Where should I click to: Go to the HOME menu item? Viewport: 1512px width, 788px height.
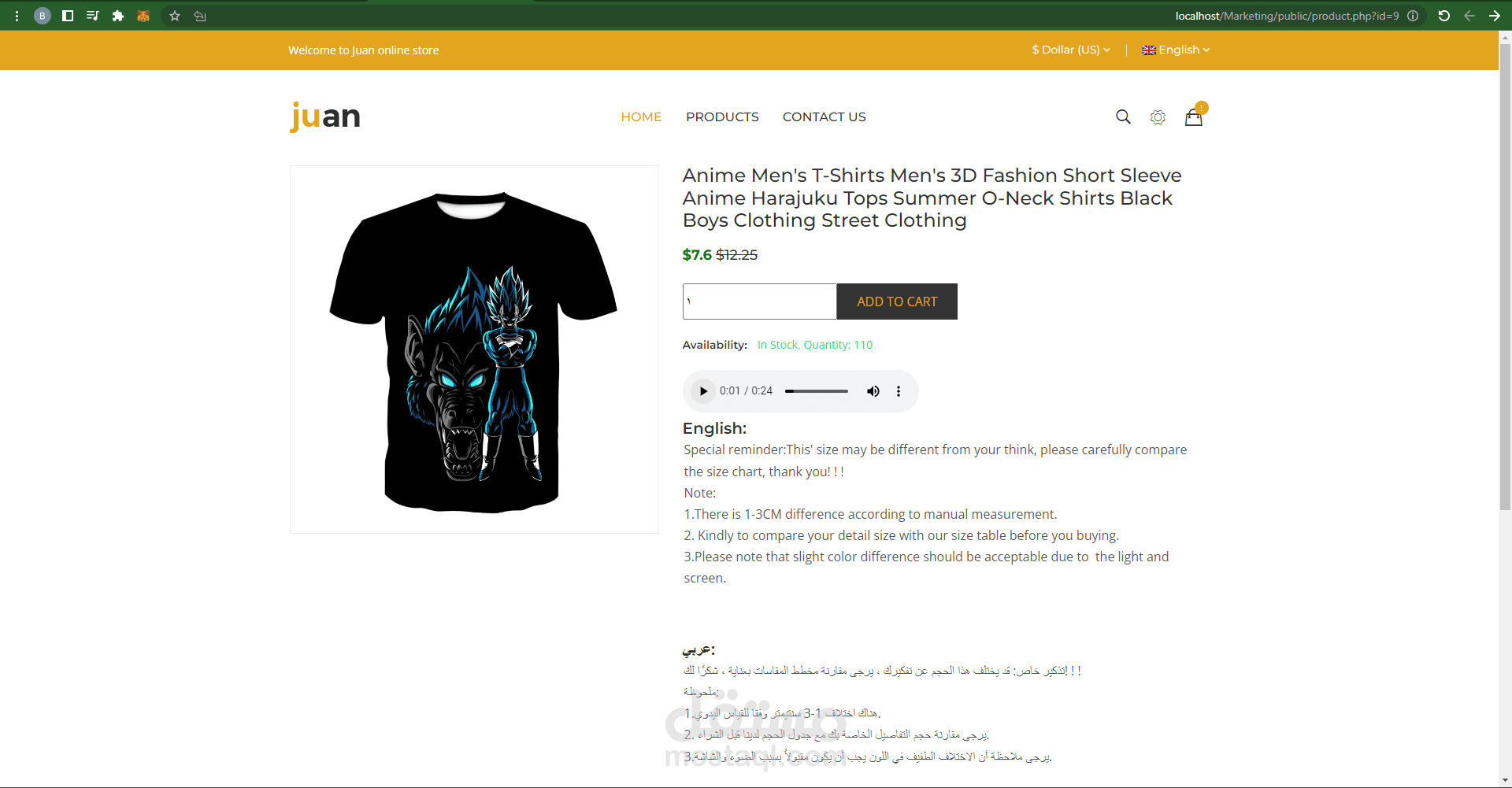coord(641,117)
